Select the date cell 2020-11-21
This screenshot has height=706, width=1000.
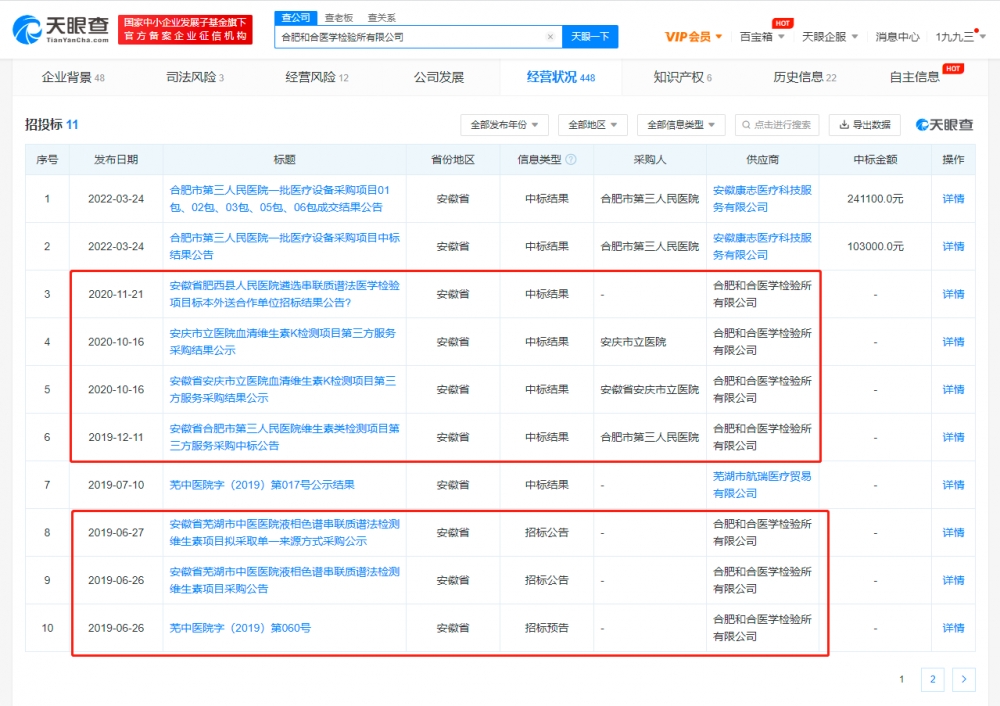[115, 294]
